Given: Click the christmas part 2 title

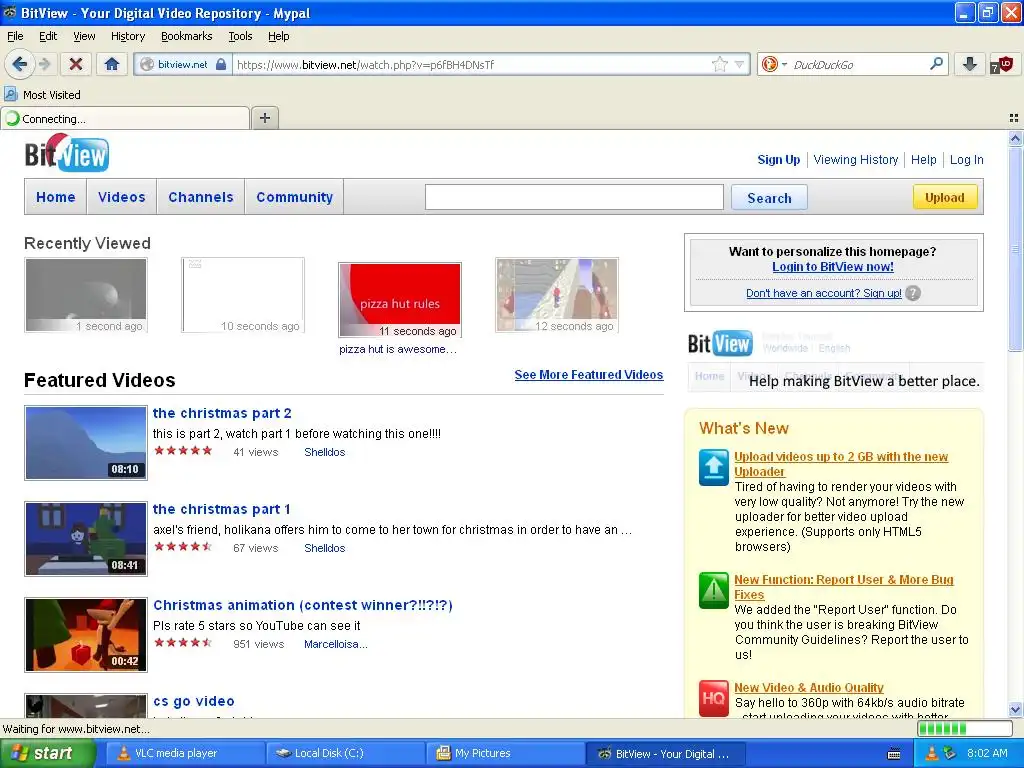Looking at the screenshot, I should pyautogui.click(x=222, y=413).
